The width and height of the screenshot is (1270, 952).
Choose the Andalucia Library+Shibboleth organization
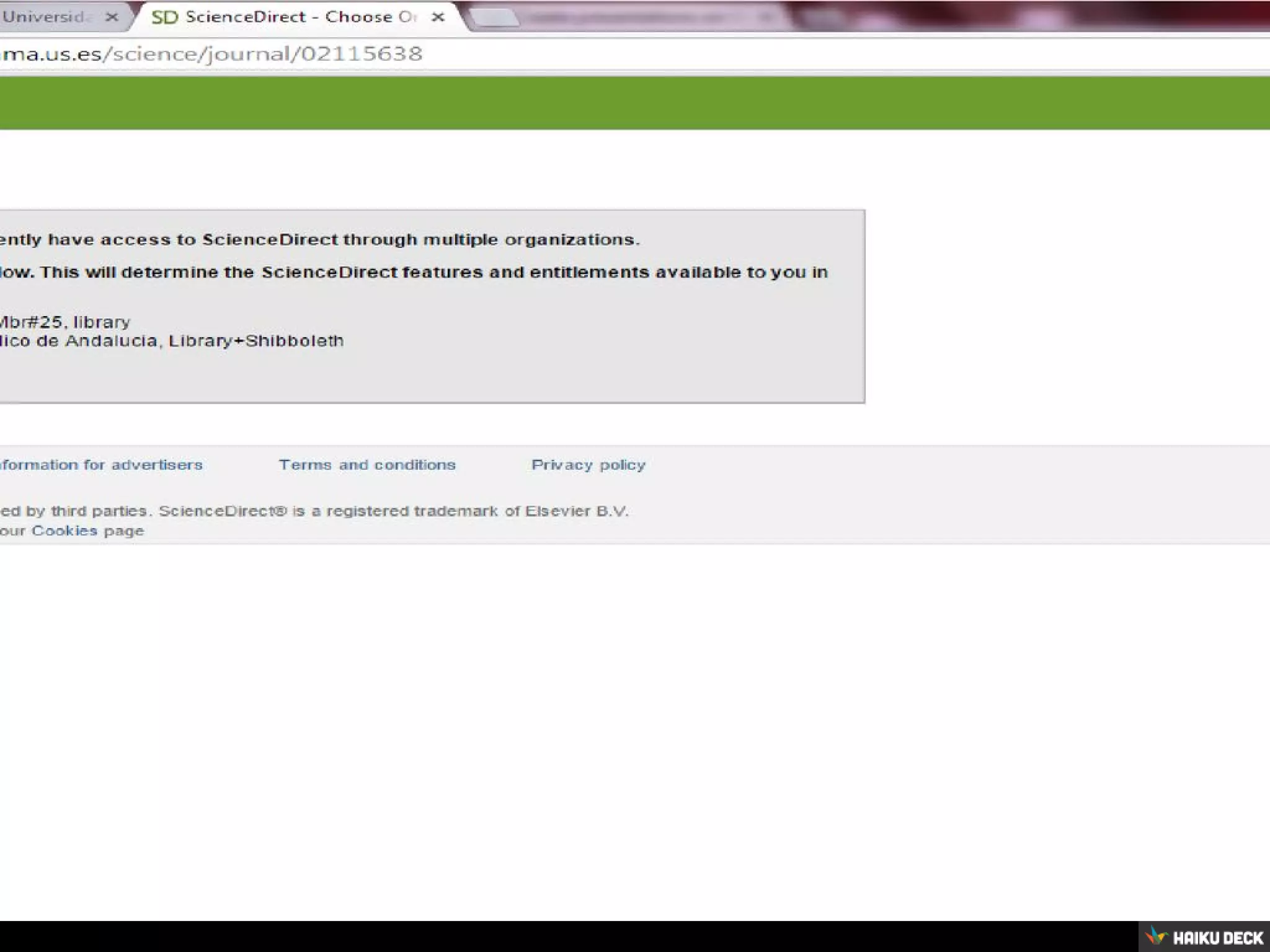pos(172,341)
